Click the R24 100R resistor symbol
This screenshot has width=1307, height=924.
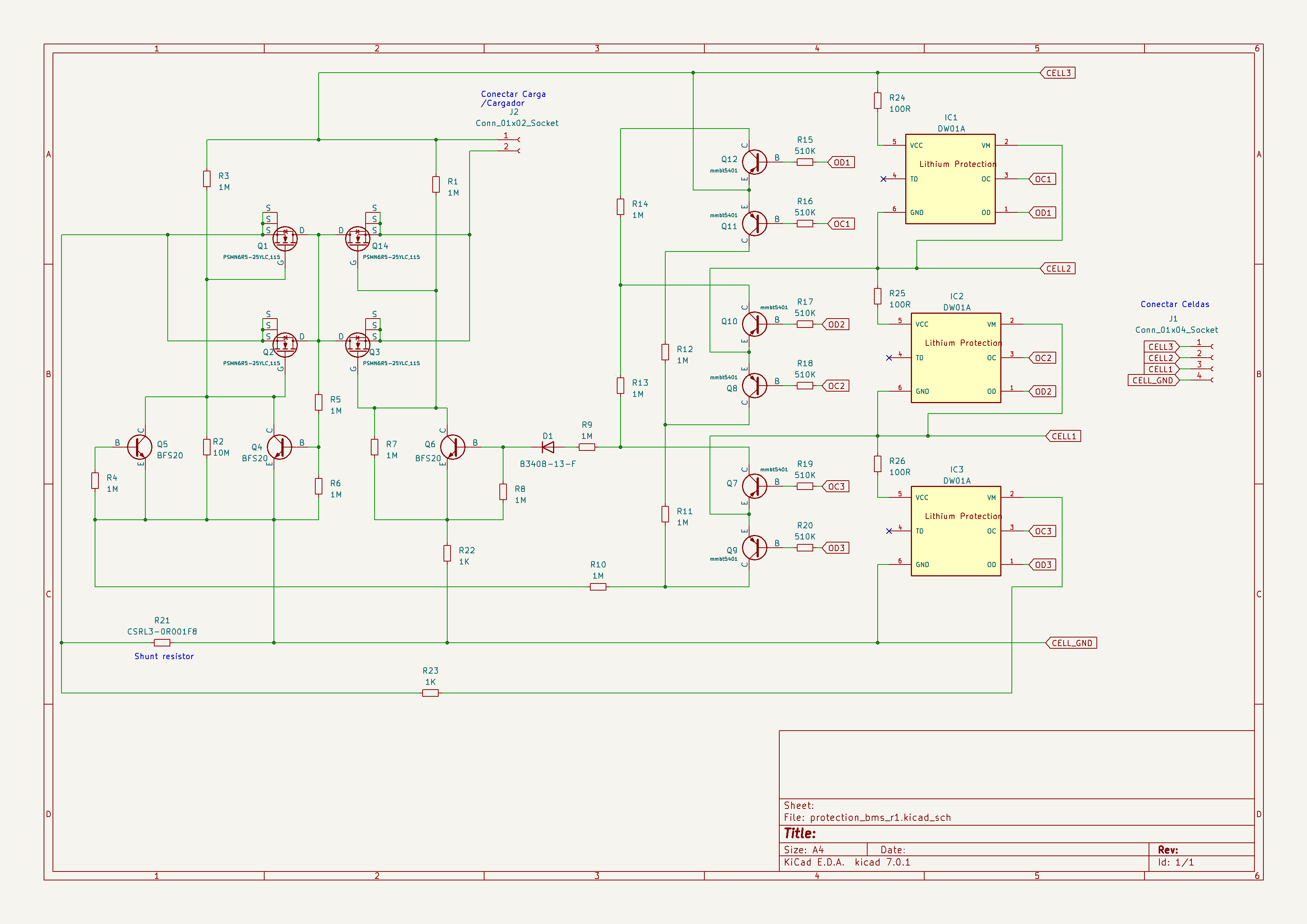tap(878, 101)
